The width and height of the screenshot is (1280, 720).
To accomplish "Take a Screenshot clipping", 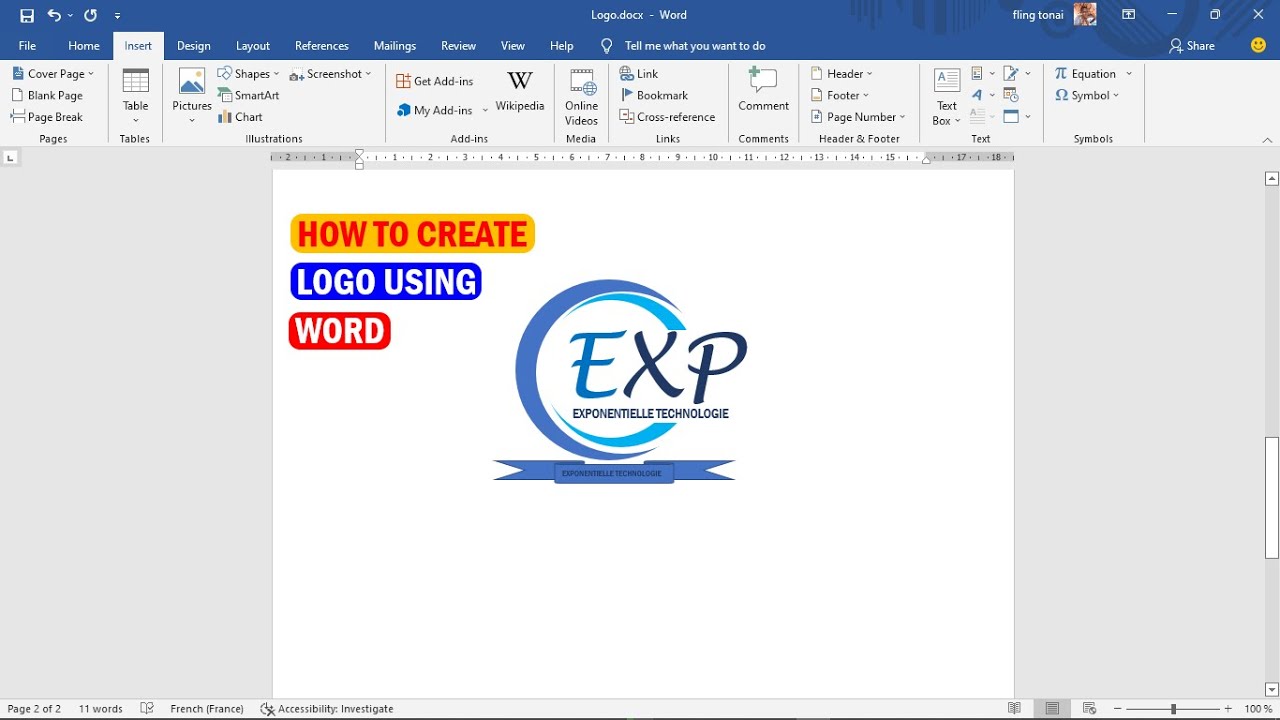I will tap(330, 74).
